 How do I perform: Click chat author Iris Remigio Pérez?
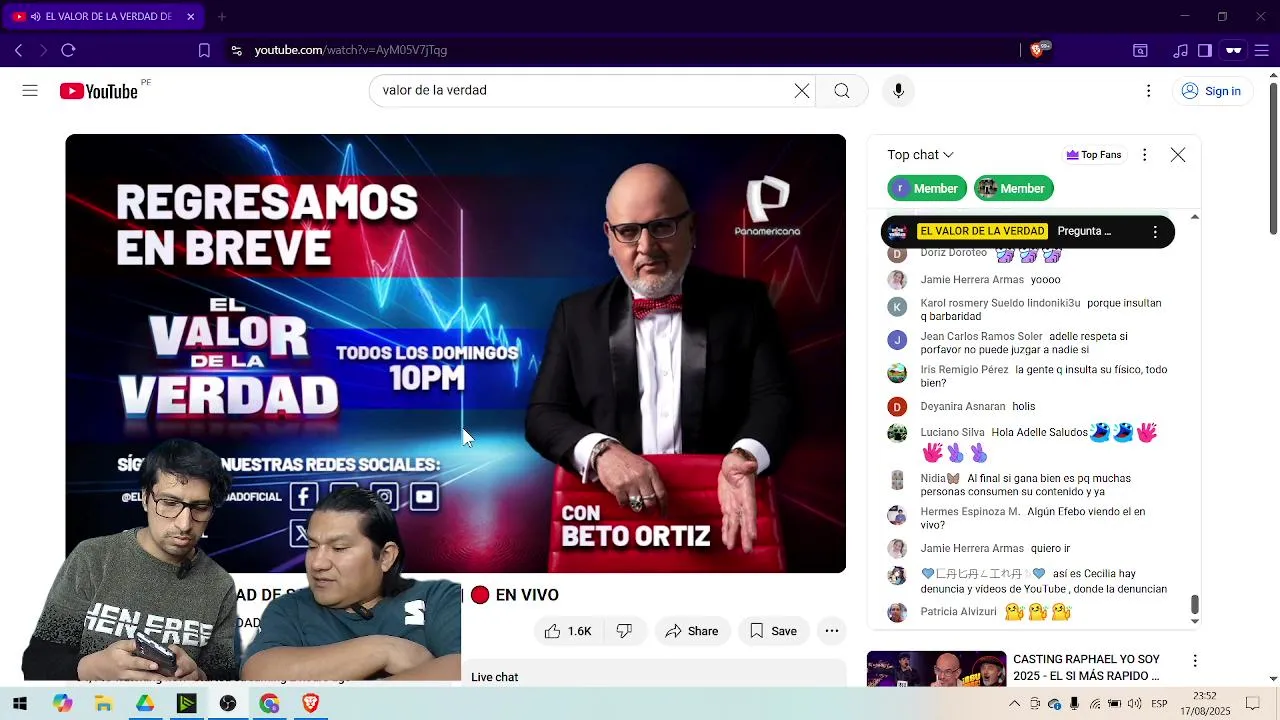pos(964,370)
